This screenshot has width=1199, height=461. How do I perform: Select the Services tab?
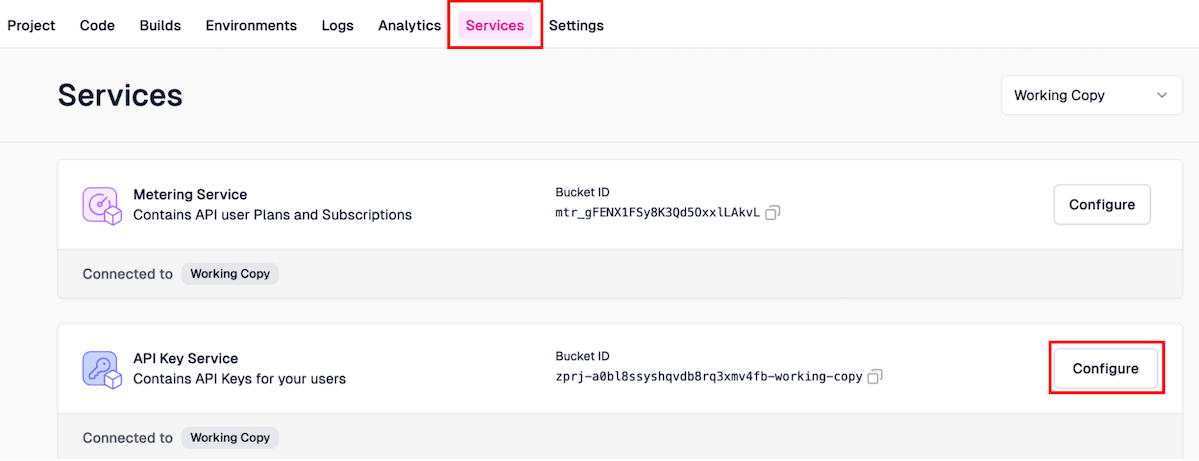tap(495, 25)
